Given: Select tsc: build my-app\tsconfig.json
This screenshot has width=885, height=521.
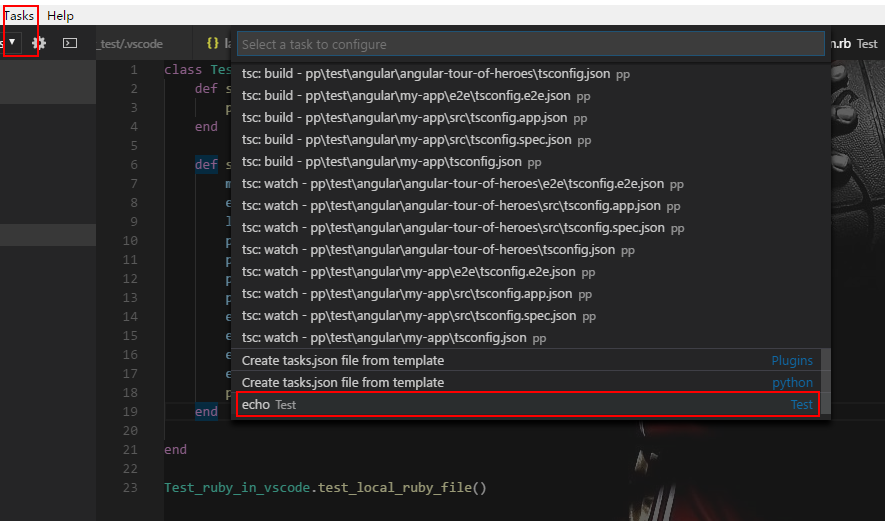Looking at the screenshot, I should tap(531, 161).
